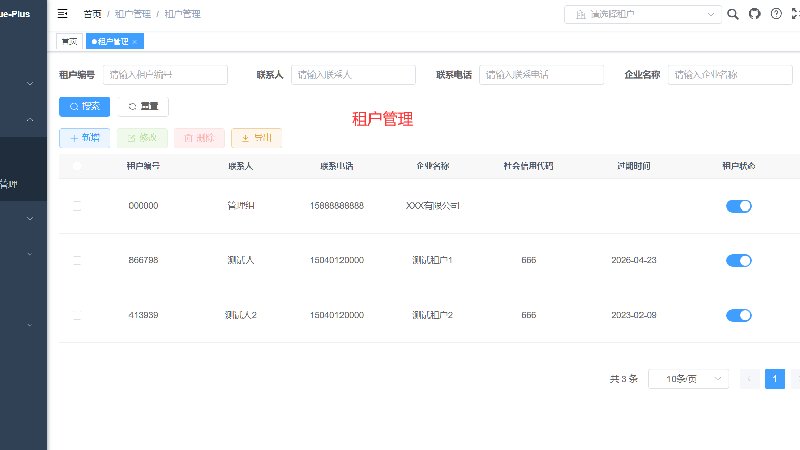Click the 2026-04-23 expiry date cell

point(634,260)
